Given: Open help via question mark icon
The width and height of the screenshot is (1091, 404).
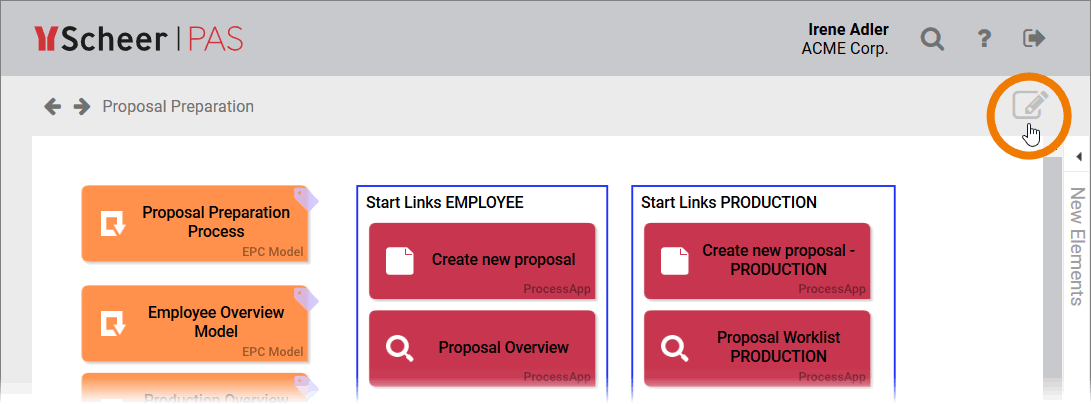Looking at the screenshot, I should click(983, 39).
